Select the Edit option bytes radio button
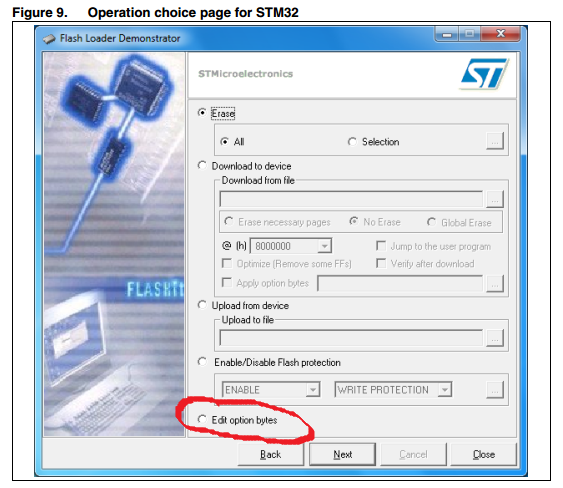563x488 pixels. (202, 419)
